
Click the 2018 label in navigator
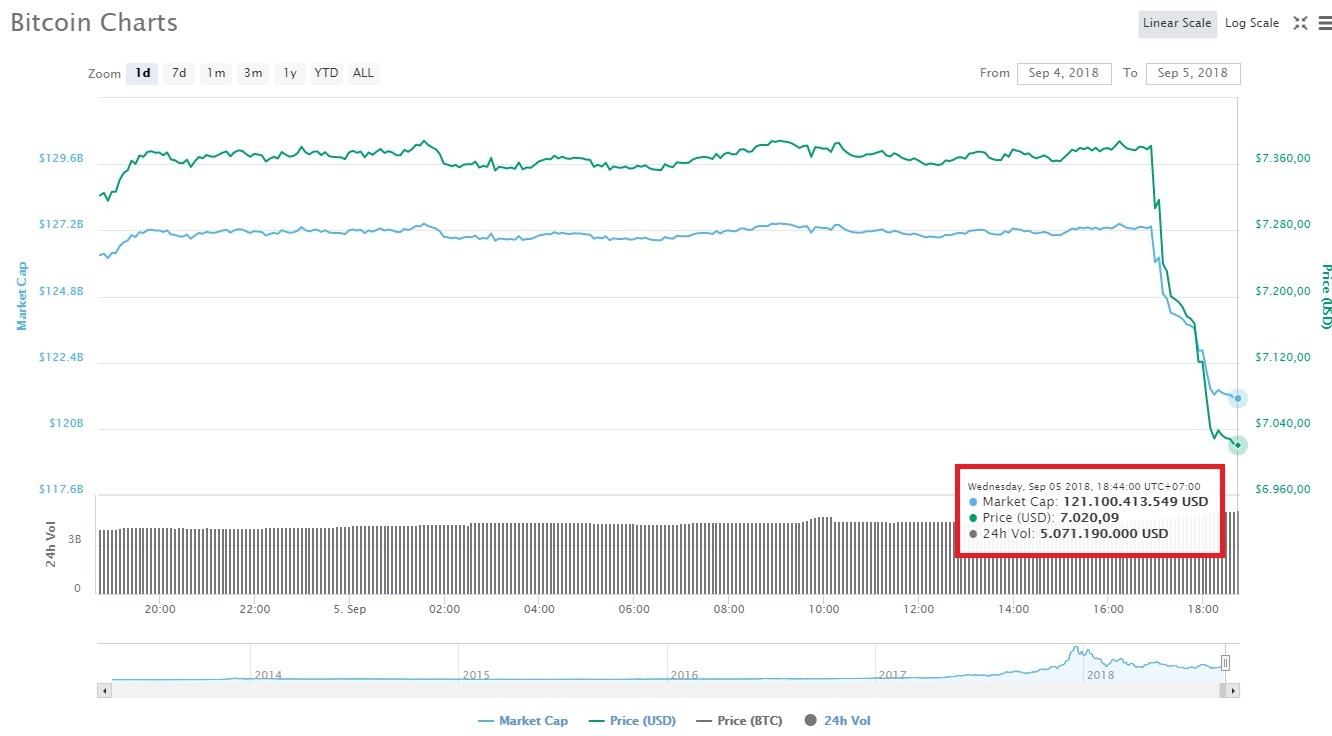click(1100, 675)
